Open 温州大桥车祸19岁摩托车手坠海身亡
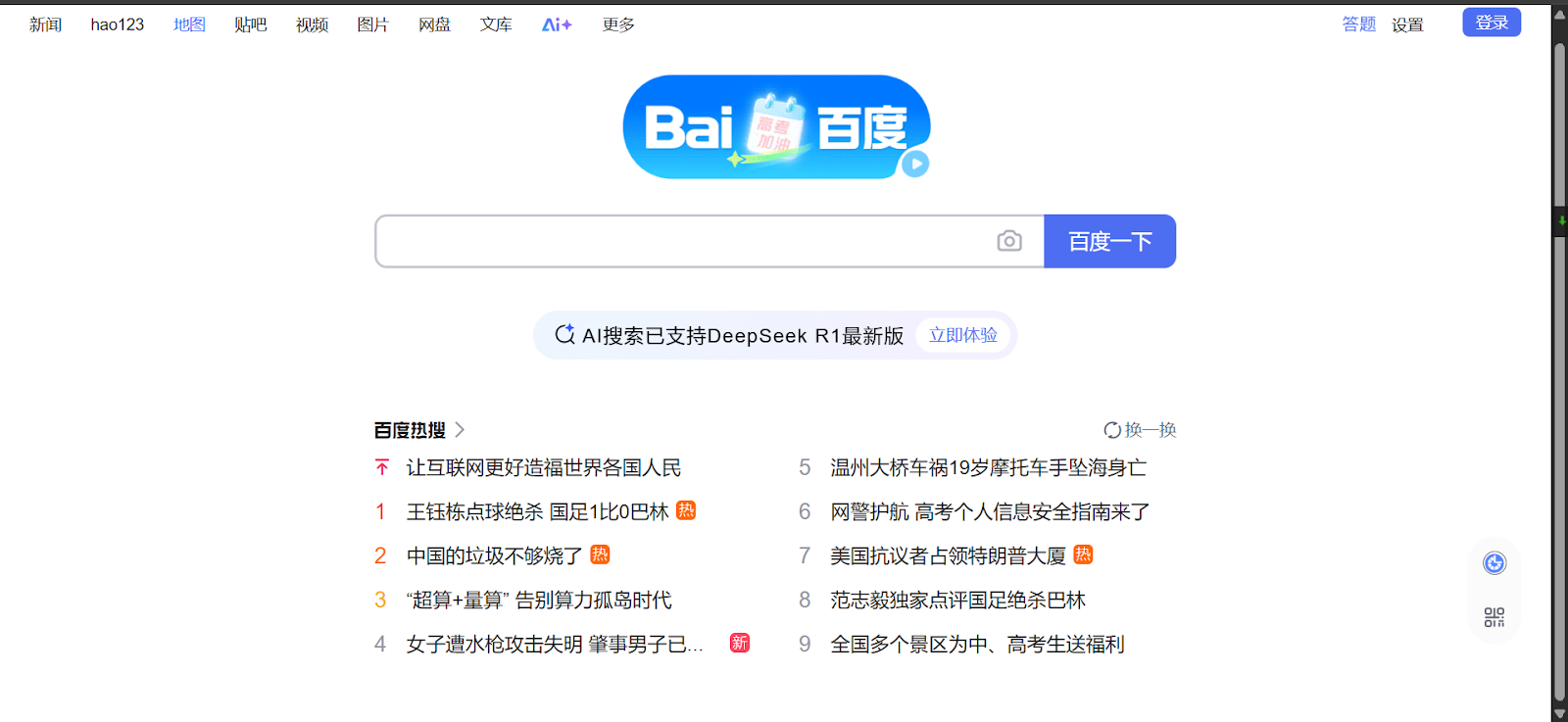Viewport: 1568px width, 722px height. pyautogui.click(x=989, y=468)
